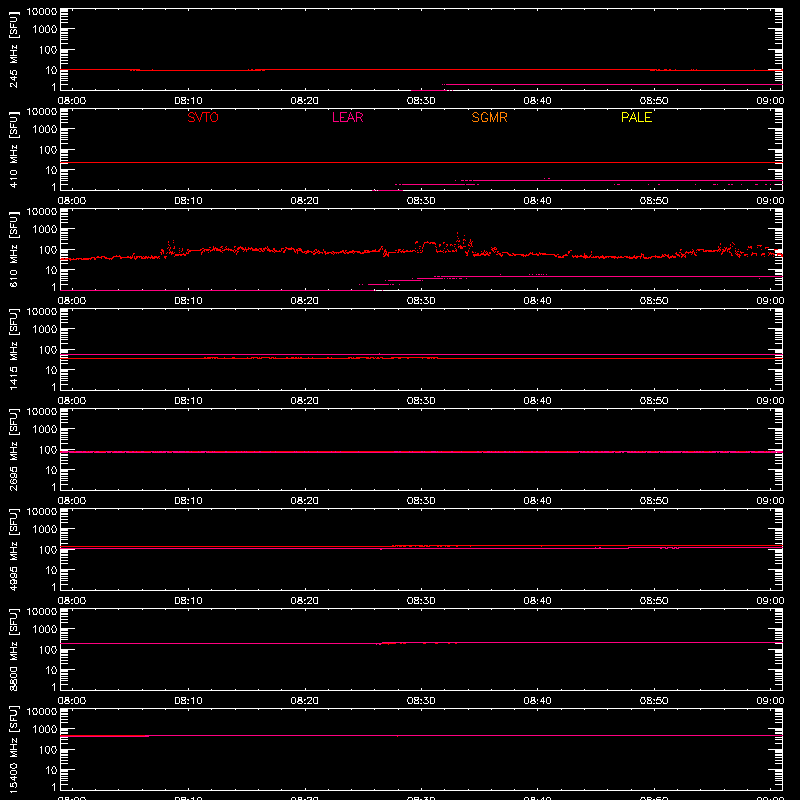Click the 10000 tick label on 245 MHz plot
The width and height of the screenshot is (800, 800).
[42, 12]
